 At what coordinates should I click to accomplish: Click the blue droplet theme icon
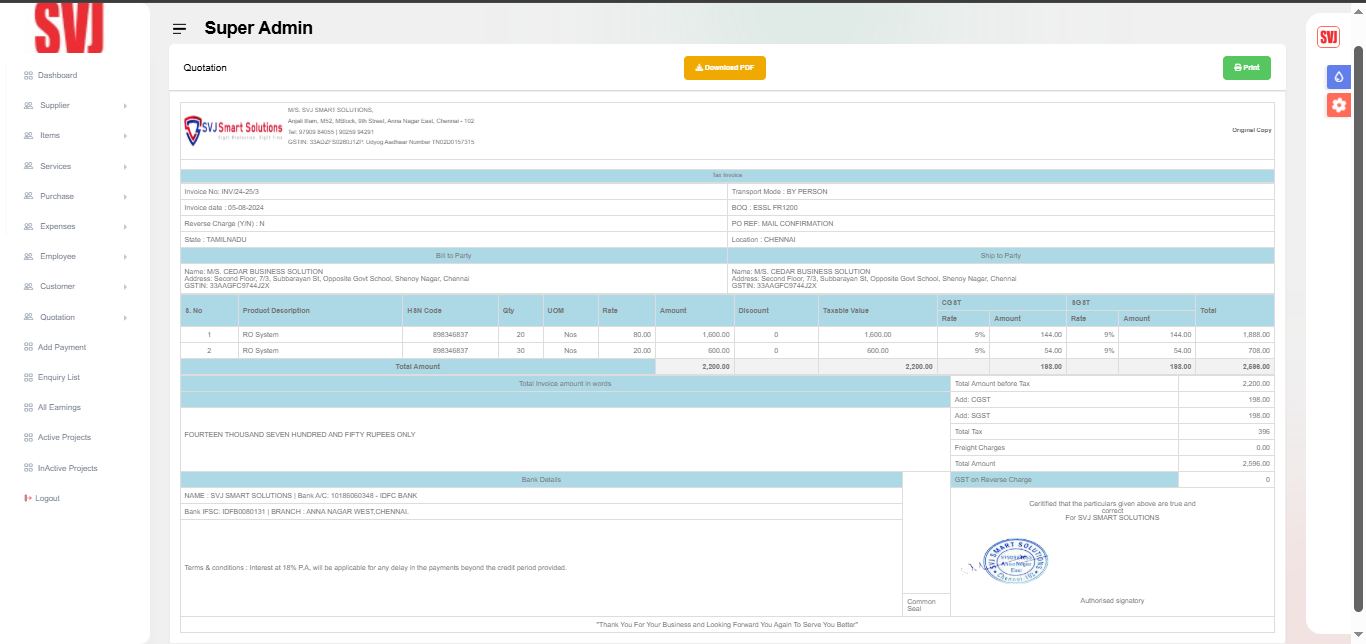click(1339, 76)
